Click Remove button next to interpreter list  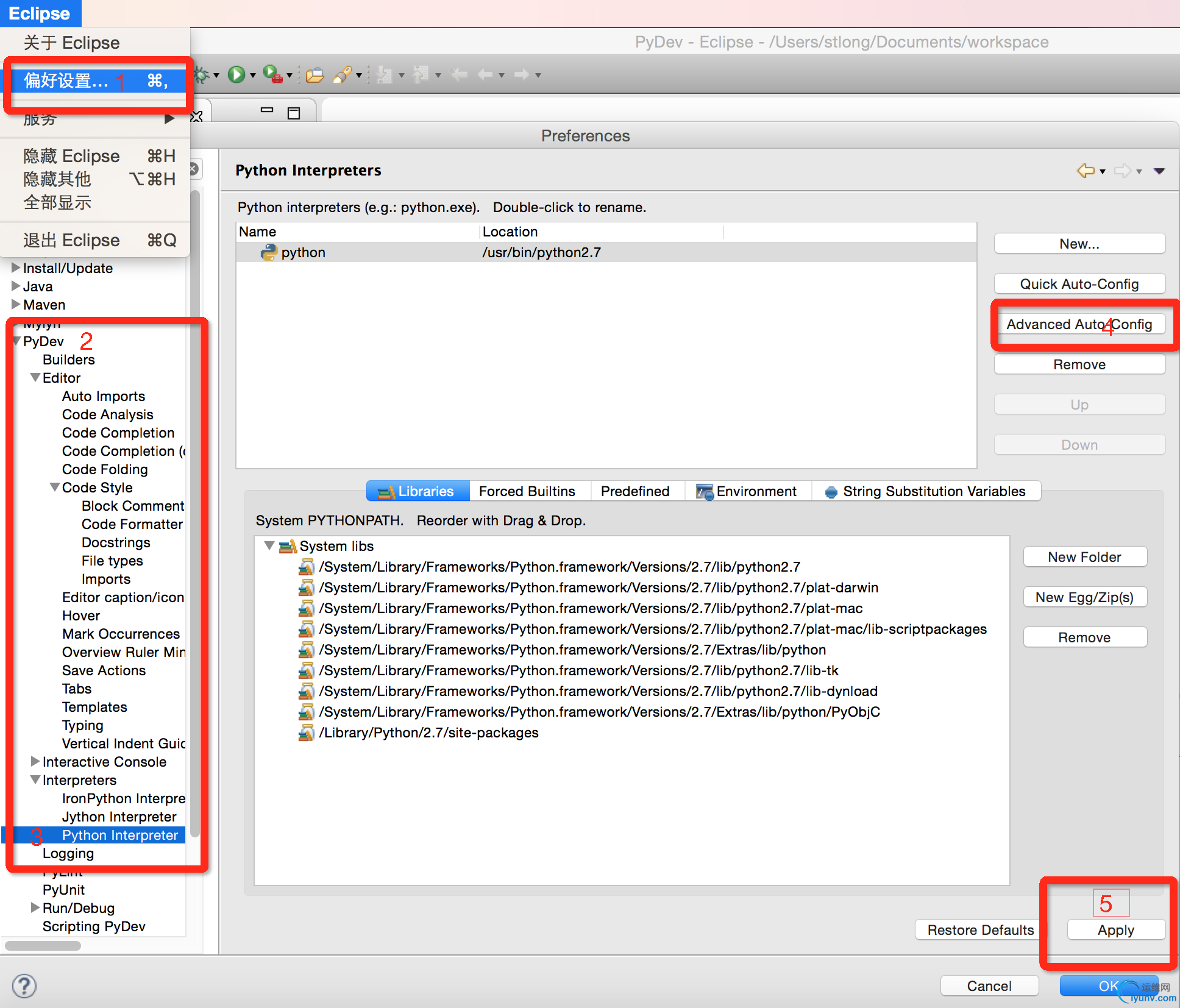pyautogui.click(x=1079, y=364)
